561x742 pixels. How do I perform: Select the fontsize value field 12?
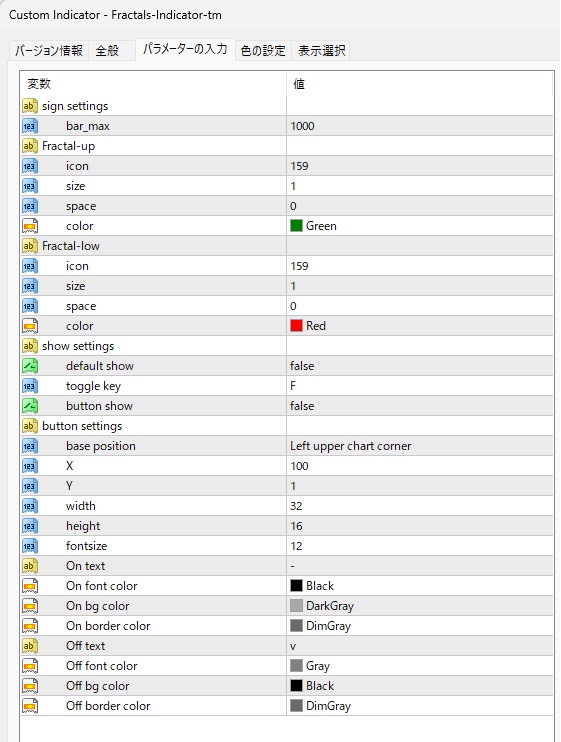[x=420, y=546]
